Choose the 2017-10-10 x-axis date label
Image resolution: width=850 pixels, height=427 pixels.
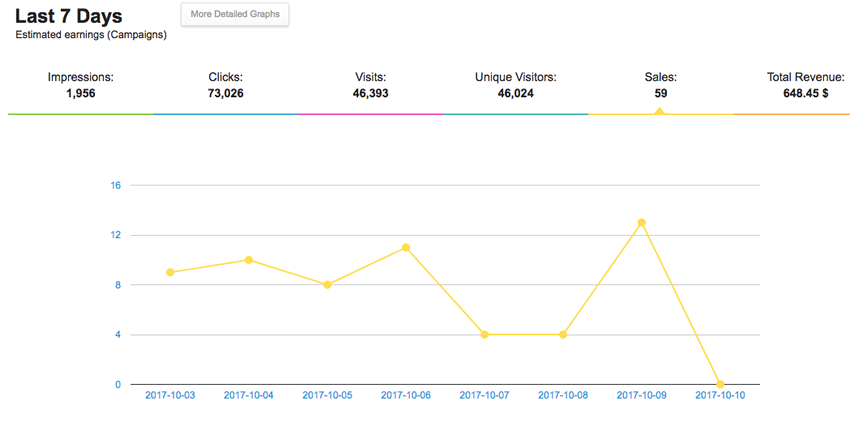(720, 396)
